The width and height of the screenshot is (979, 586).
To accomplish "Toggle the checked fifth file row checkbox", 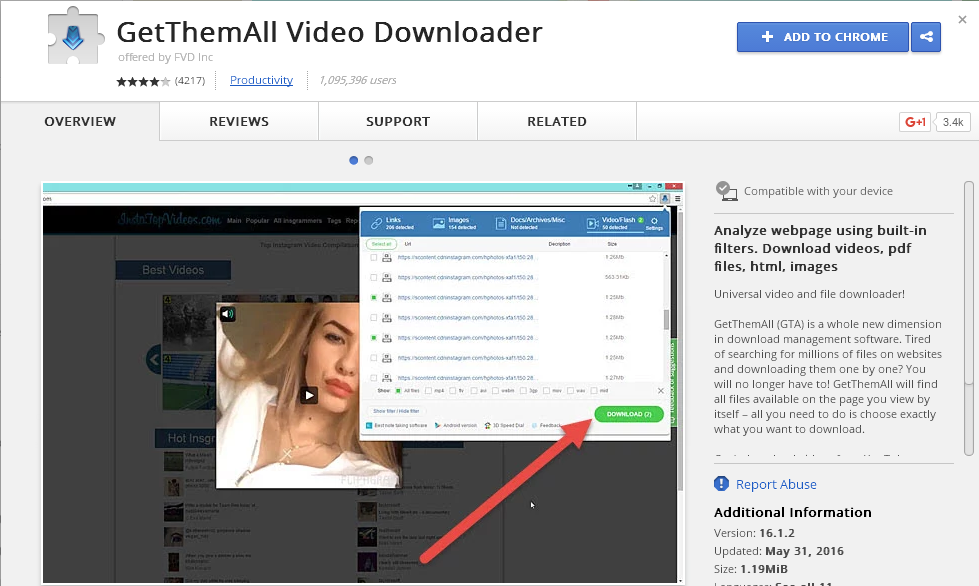I will pos(373,338).
